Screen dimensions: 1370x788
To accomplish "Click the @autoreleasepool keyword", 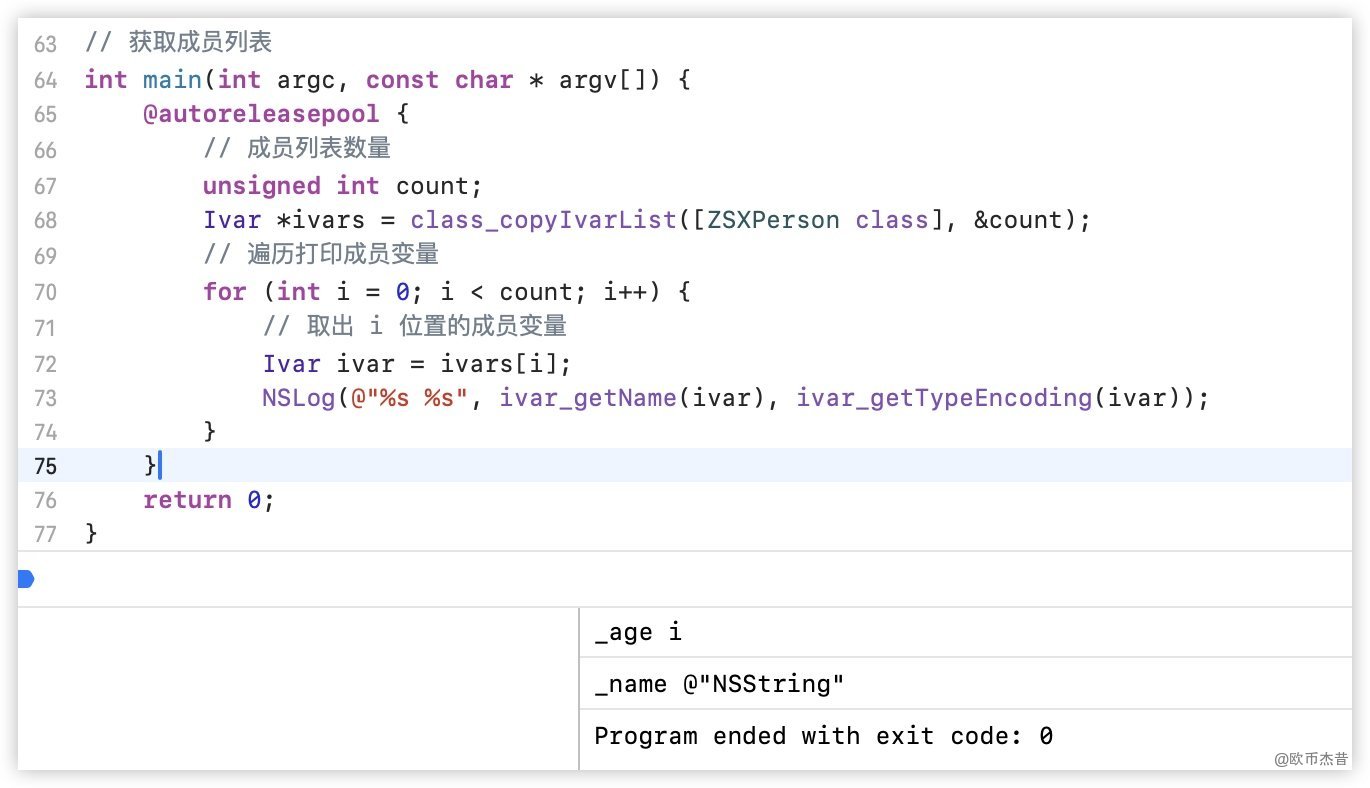I will pyautogui.click(x=261, y=114).
